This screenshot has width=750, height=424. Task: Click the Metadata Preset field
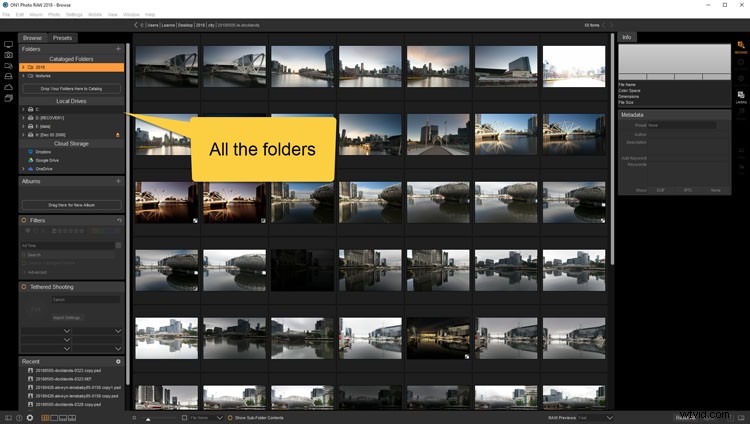click(x=682, y=125)
